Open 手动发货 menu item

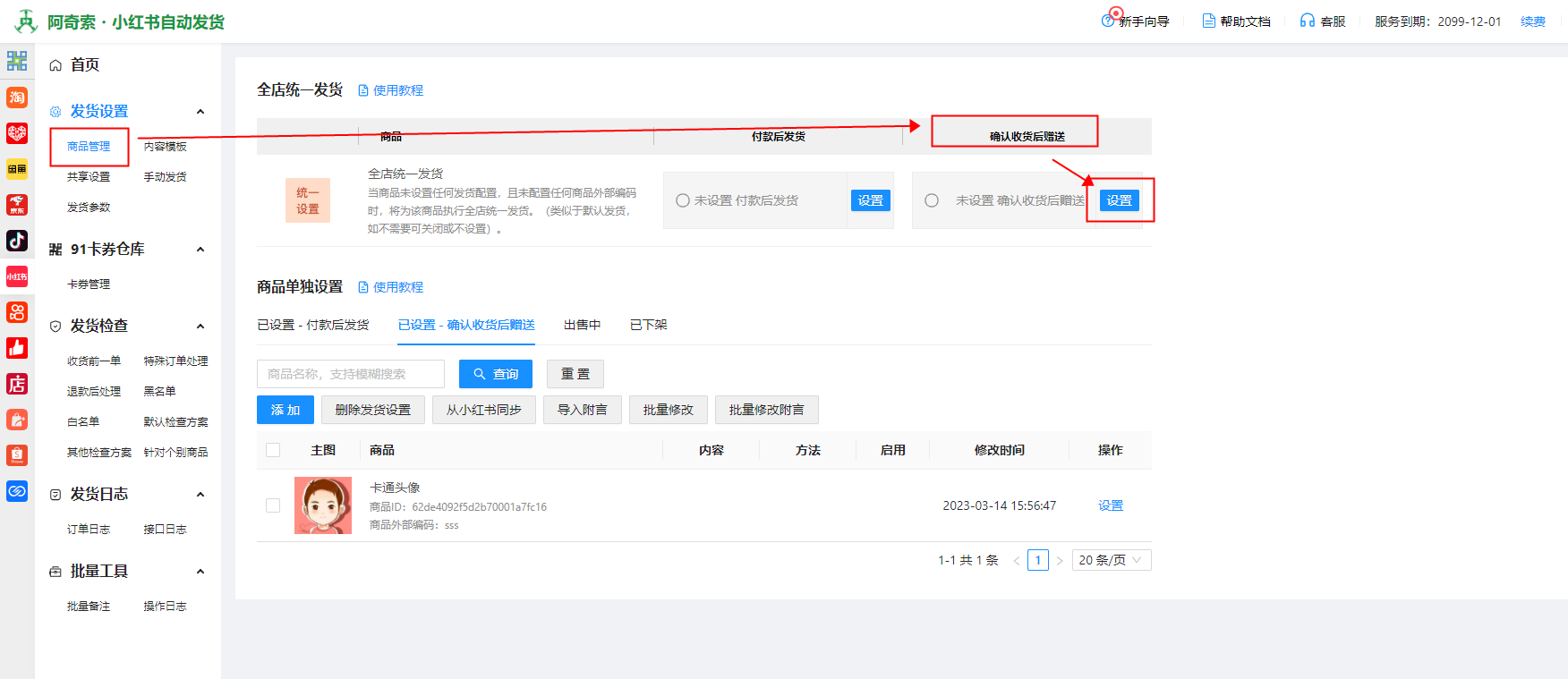(166, 177)
